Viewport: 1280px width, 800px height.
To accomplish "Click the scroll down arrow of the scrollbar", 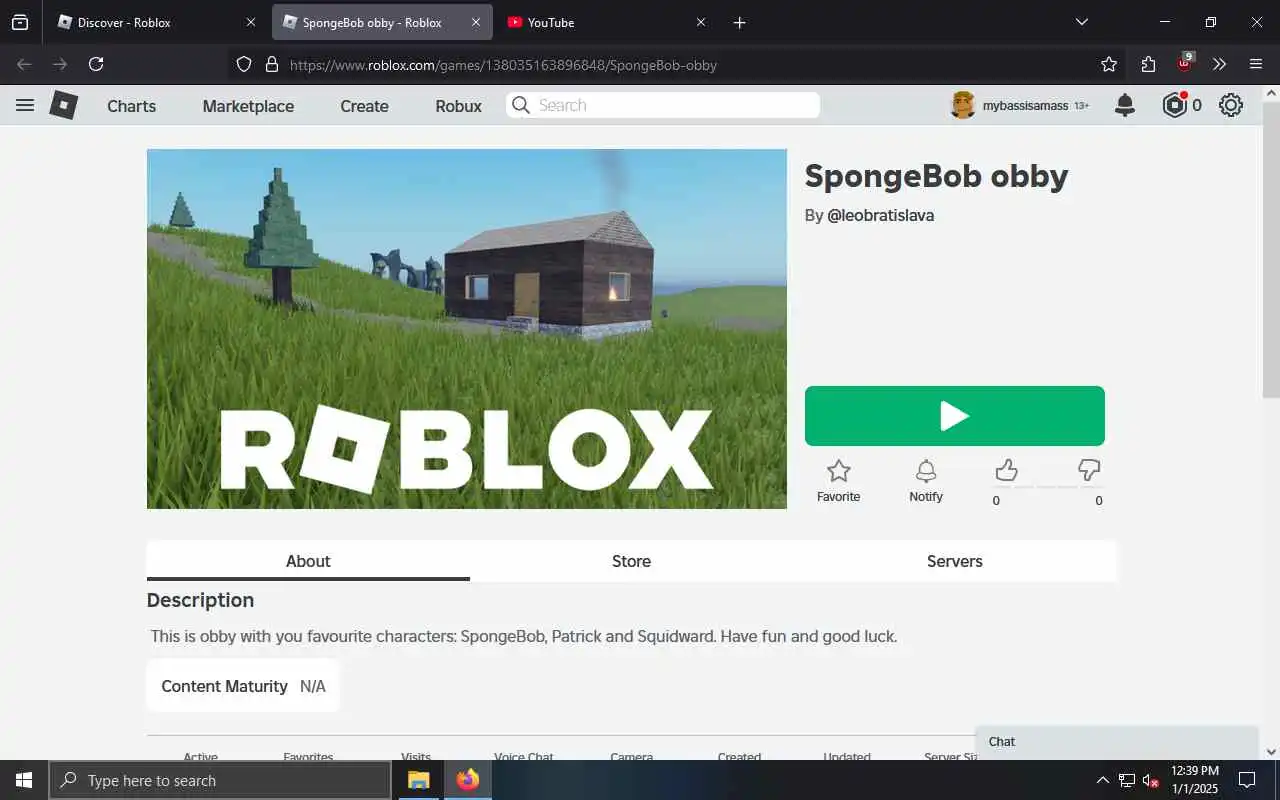I will [x=1271, y=752].
